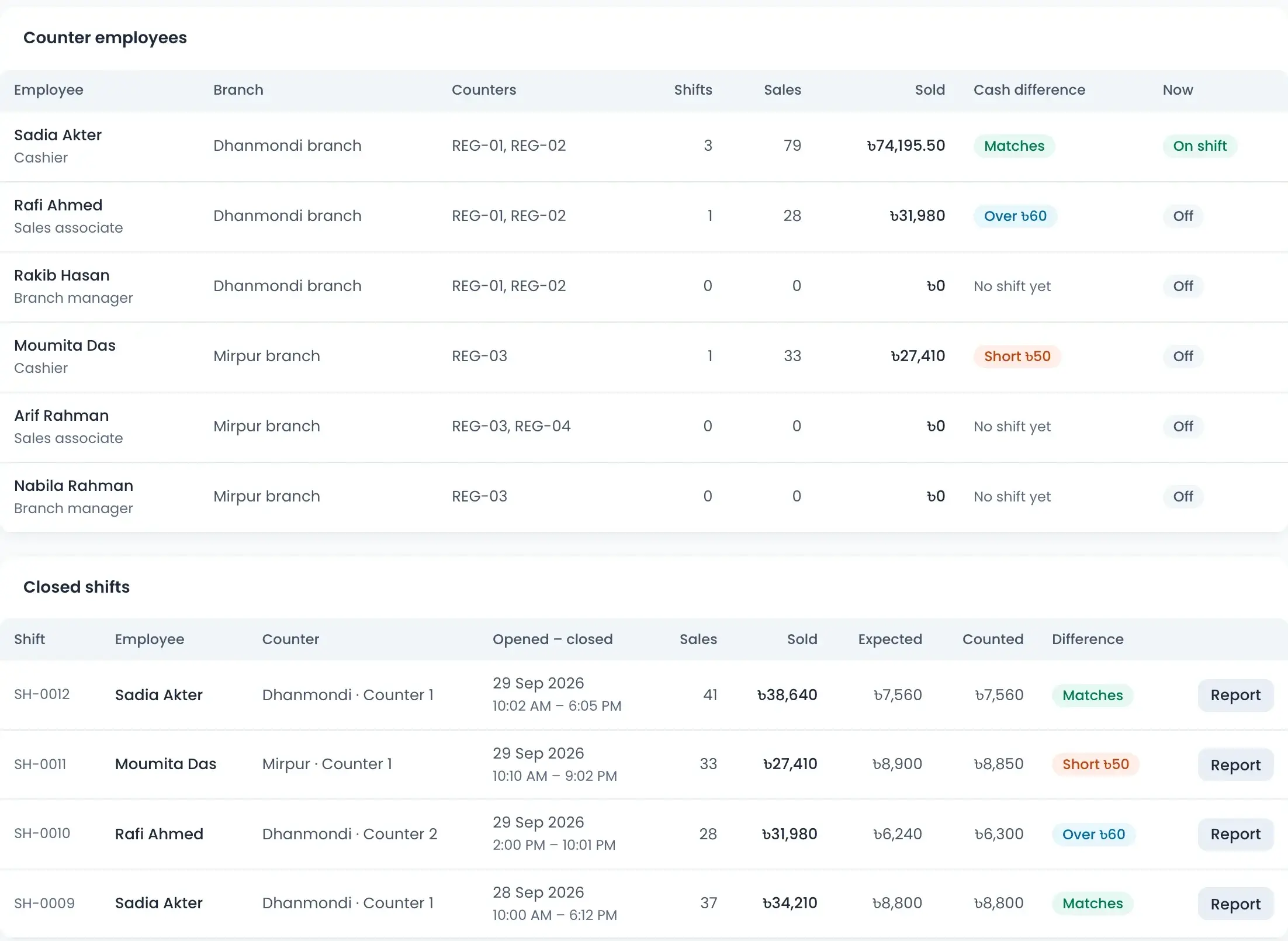Click the Closed shifts heading
The height and width of the screenshot is (941, 1288).
(x=77, y=587)
